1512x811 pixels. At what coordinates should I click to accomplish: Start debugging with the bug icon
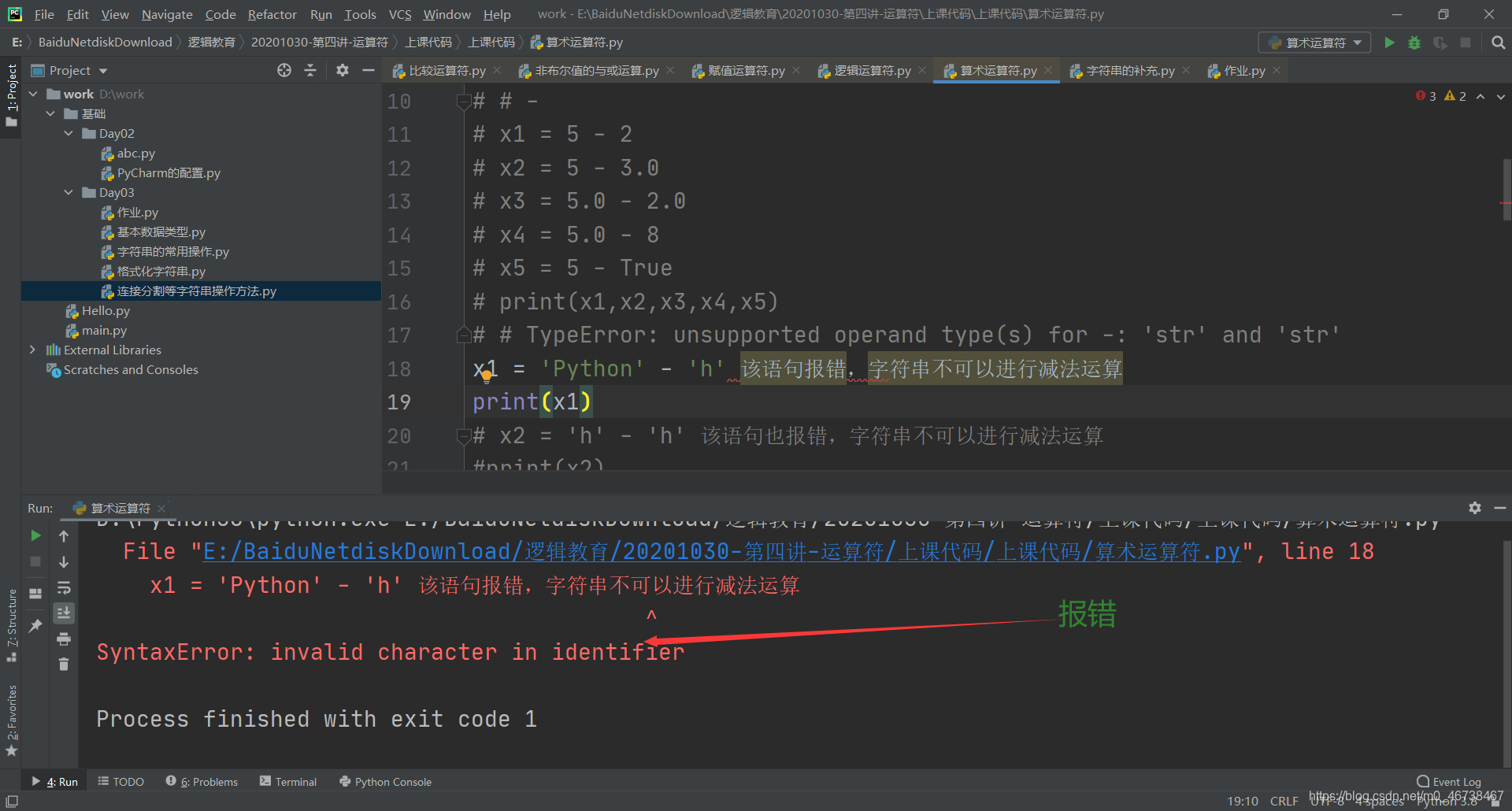click(1415, 43)
